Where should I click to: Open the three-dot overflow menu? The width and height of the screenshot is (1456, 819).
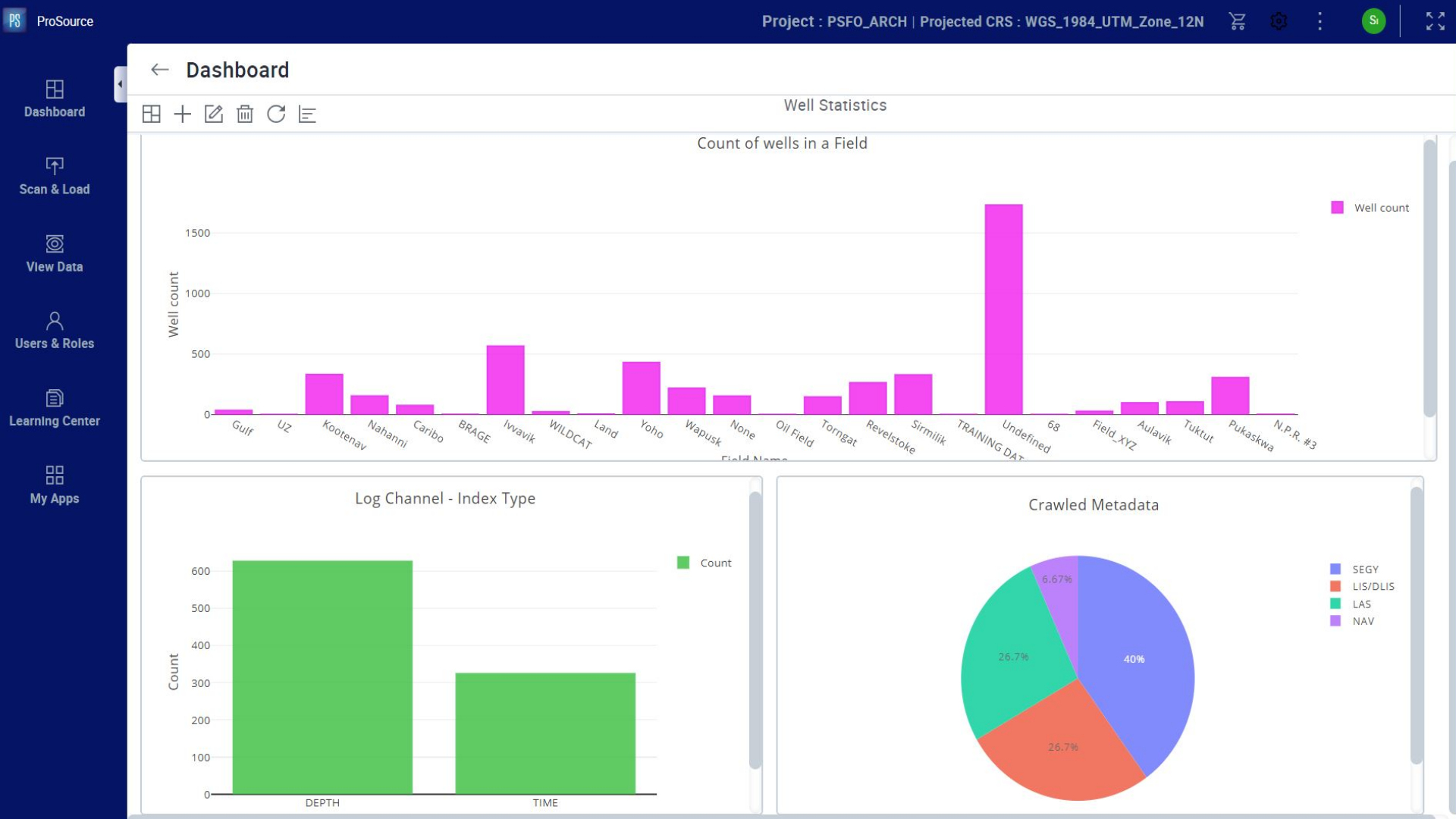coord(1319,21)
